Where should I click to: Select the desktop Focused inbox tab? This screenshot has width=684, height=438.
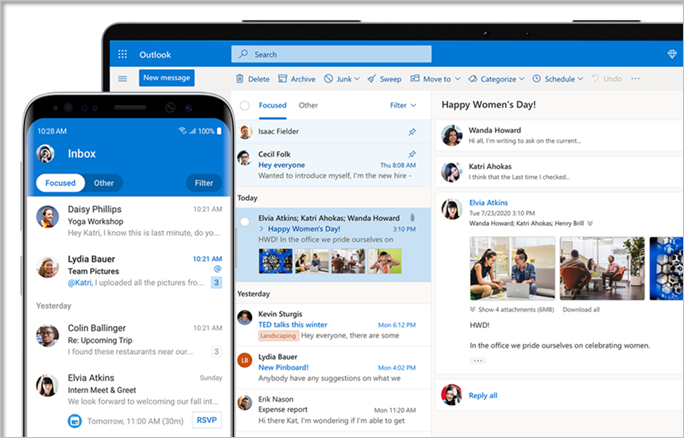pos(273,105)
